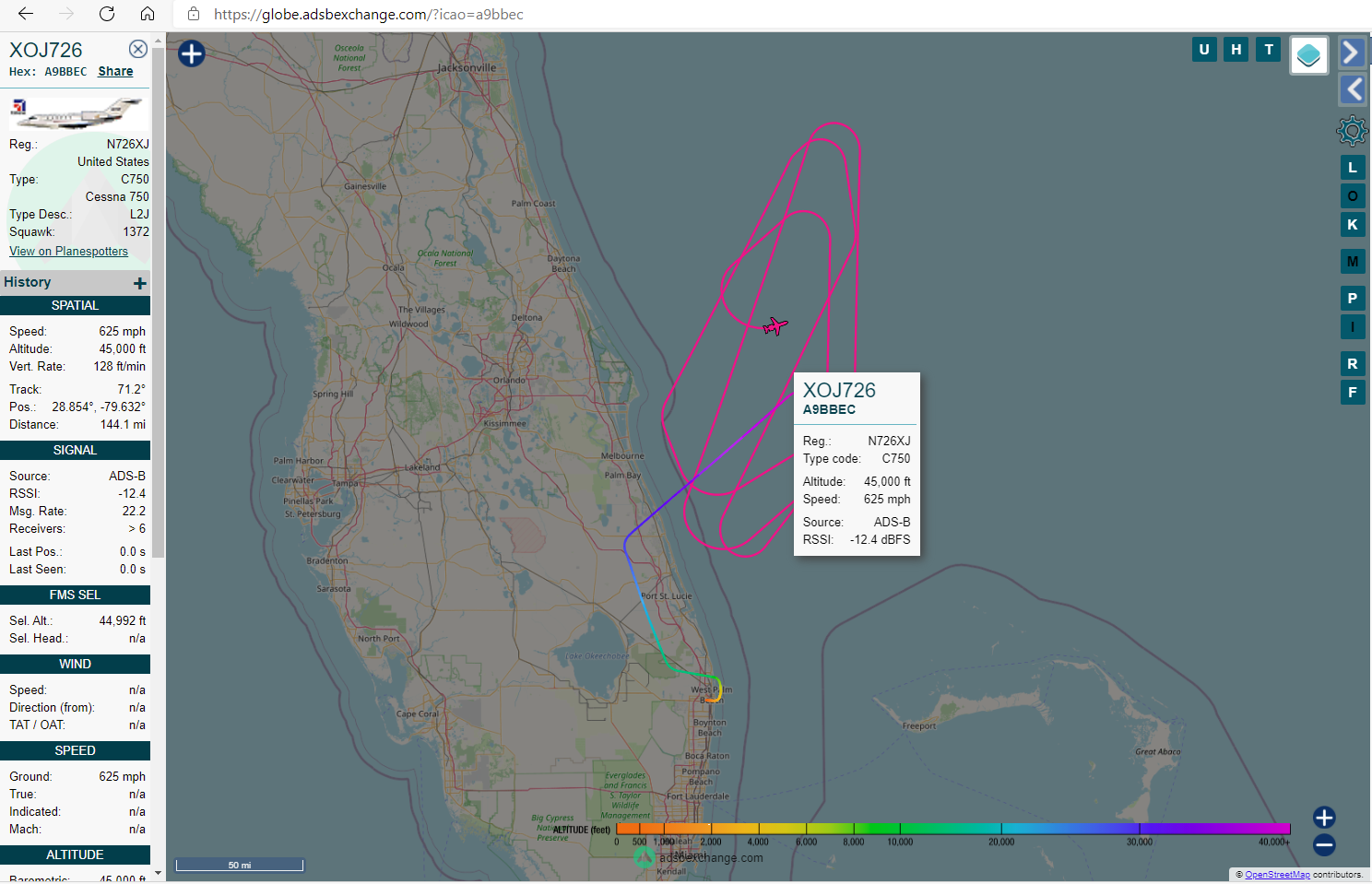Click the squawk value 1372

tap(136, 231)
